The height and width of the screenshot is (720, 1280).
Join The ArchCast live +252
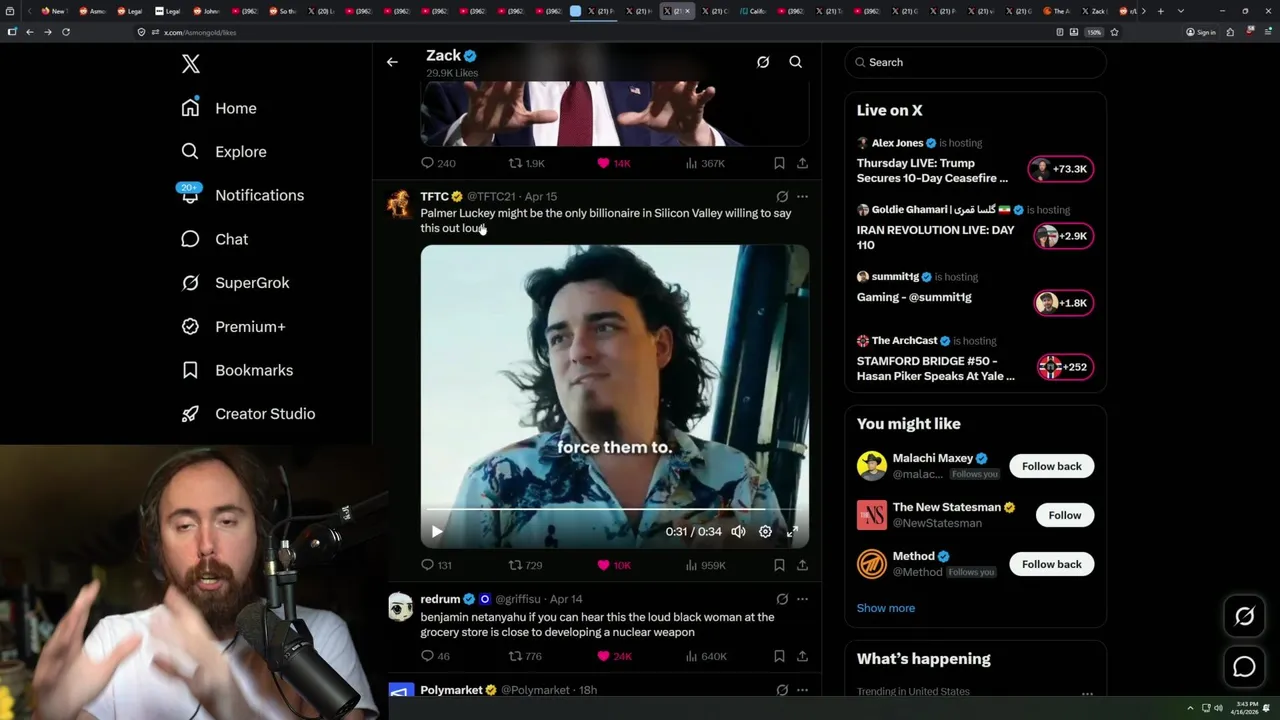click(1065, 367)
